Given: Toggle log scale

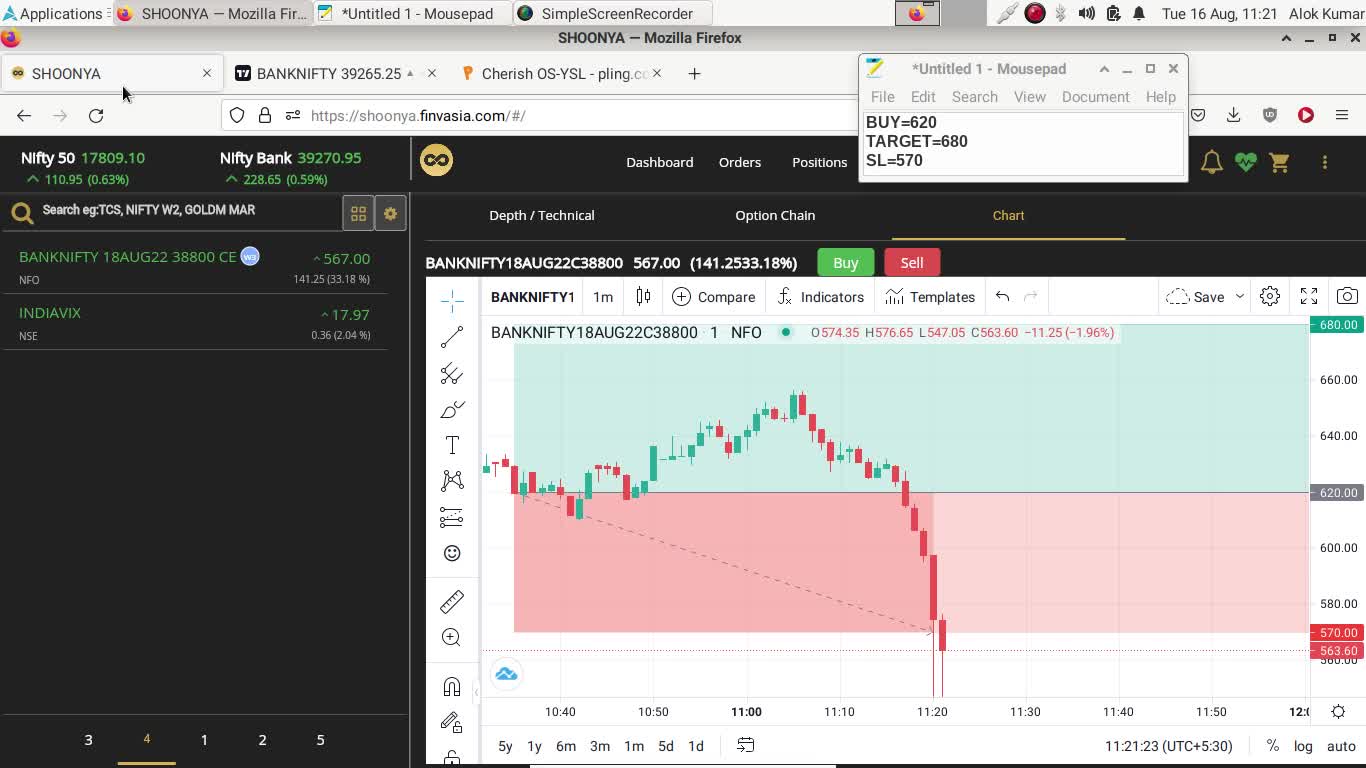Looking at the screenshot, I should [1303, 746].
